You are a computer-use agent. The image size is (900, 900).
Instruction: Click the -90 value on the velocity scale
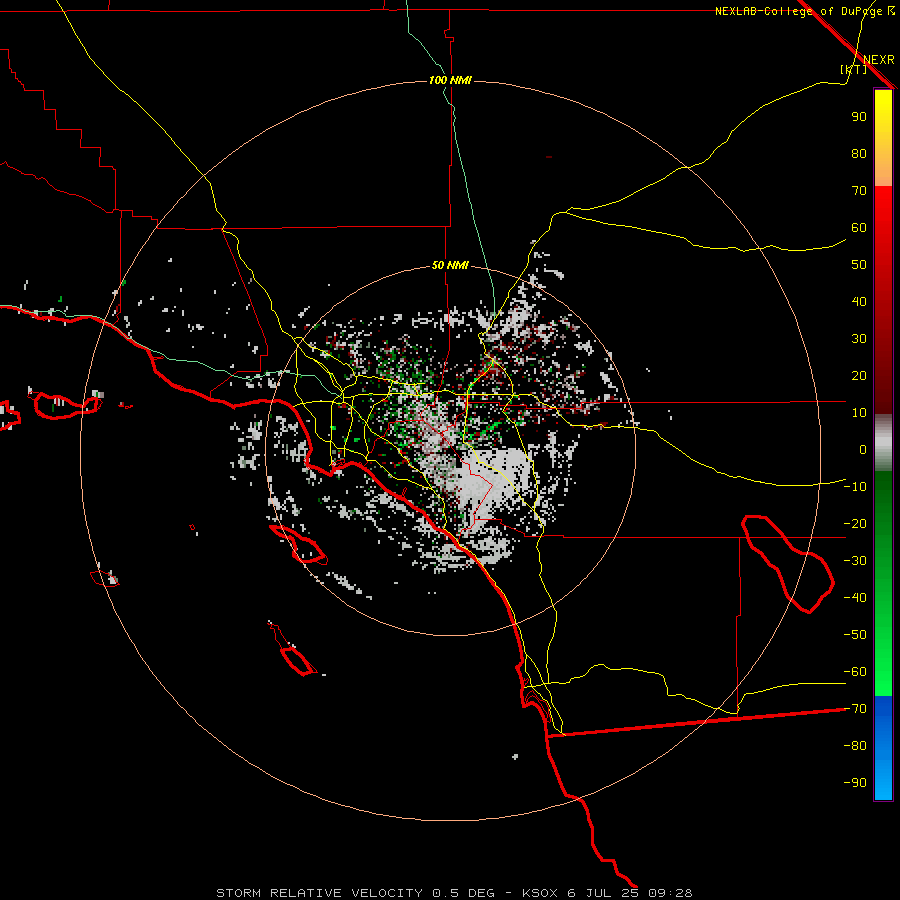855,783
